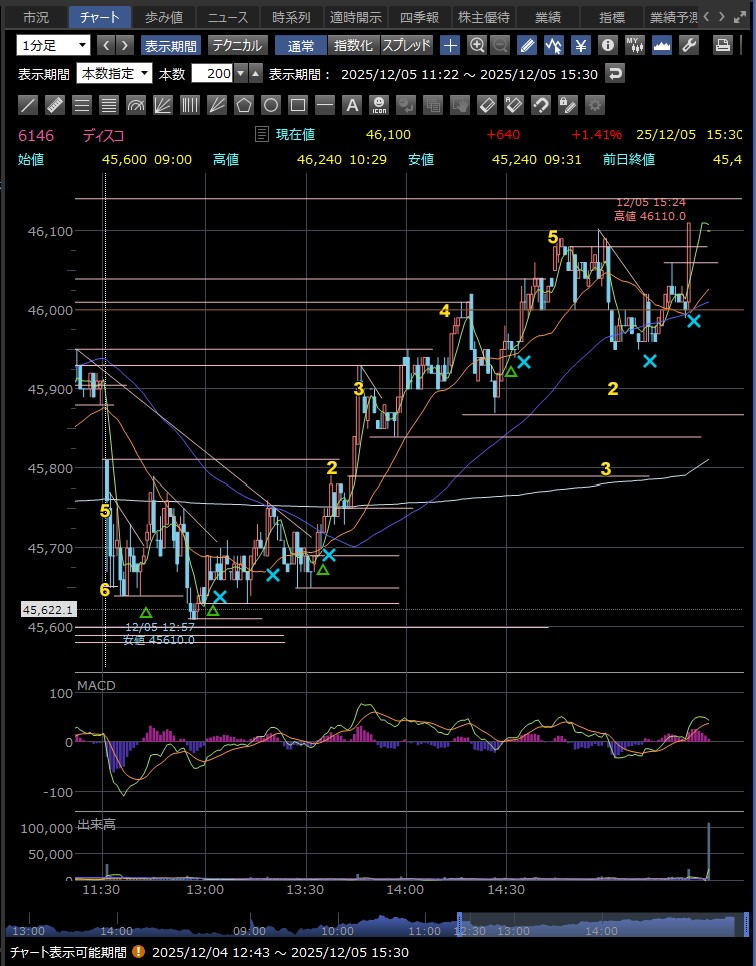Click the テクニカル button

237,45
